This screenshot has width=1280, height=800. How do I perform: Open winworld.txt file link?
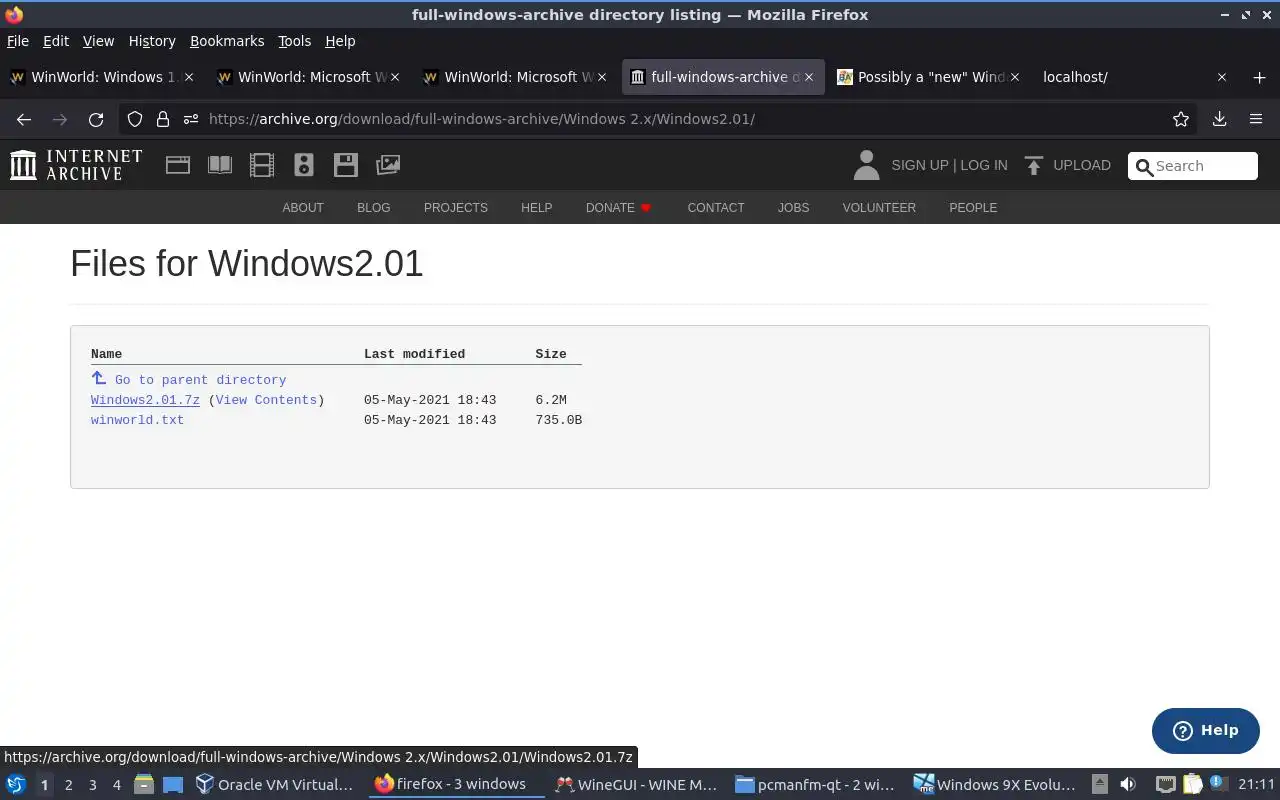tap(137, 420)
